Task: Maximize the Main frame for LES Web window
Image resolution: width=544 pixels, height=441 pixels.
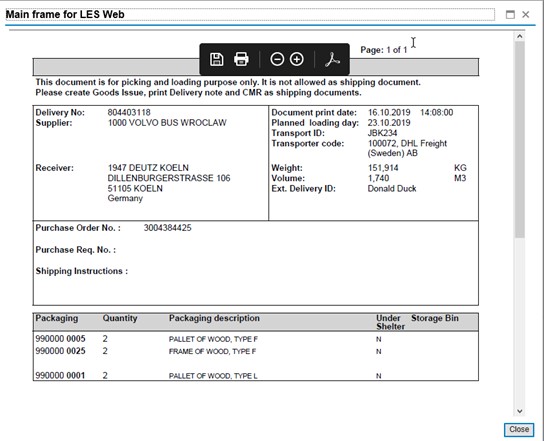Action: (510, 15)
